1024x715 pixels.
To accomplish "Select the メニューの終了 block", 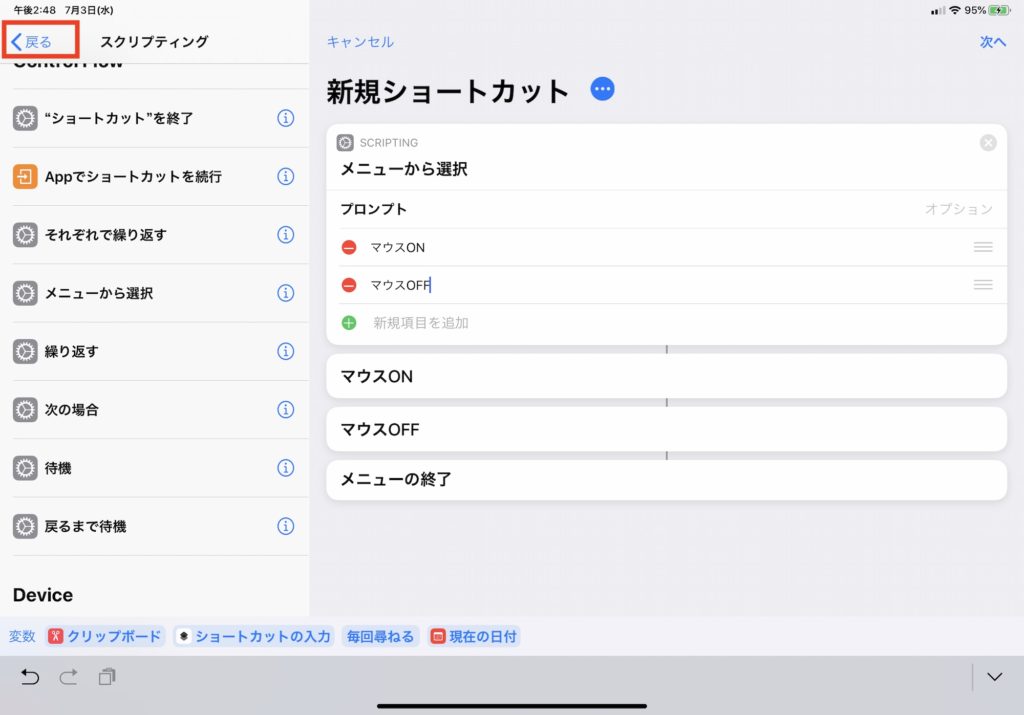I will 666,480.
